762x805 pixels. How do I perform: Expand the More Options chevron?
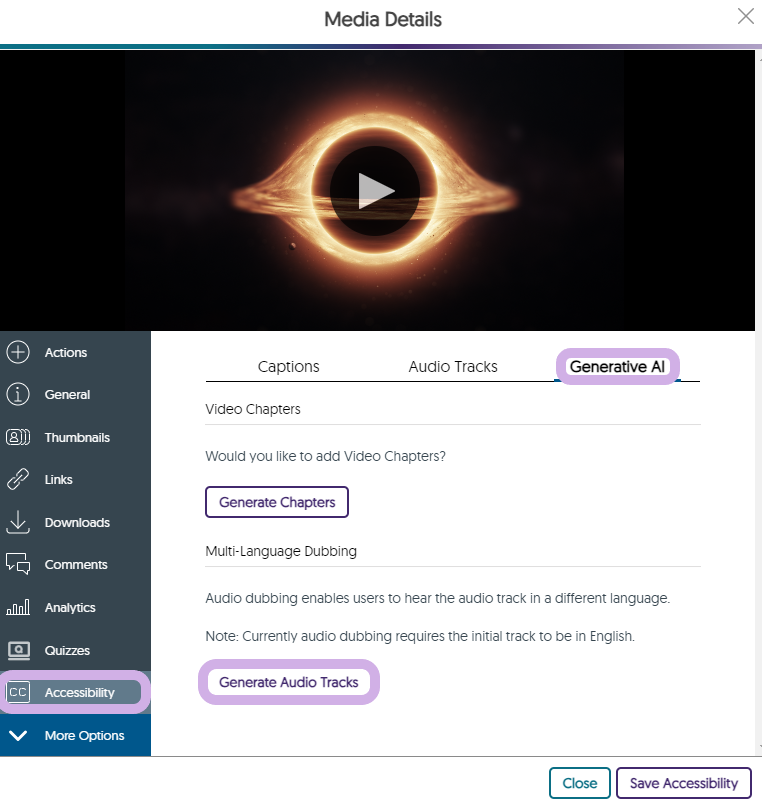pos(18,736)
